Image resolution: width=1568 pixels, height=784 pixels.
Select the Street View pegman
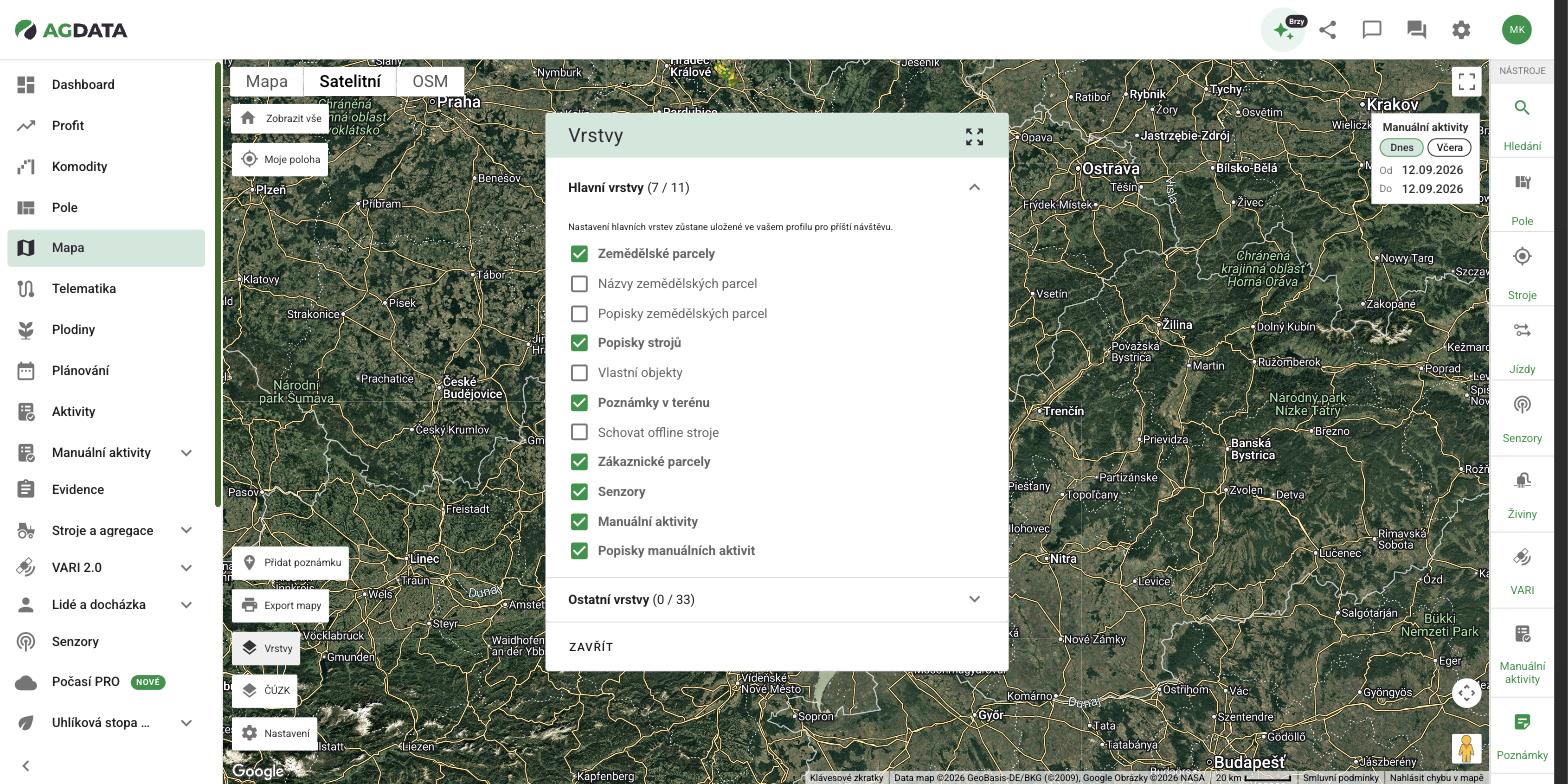[x=1466, y=749]
